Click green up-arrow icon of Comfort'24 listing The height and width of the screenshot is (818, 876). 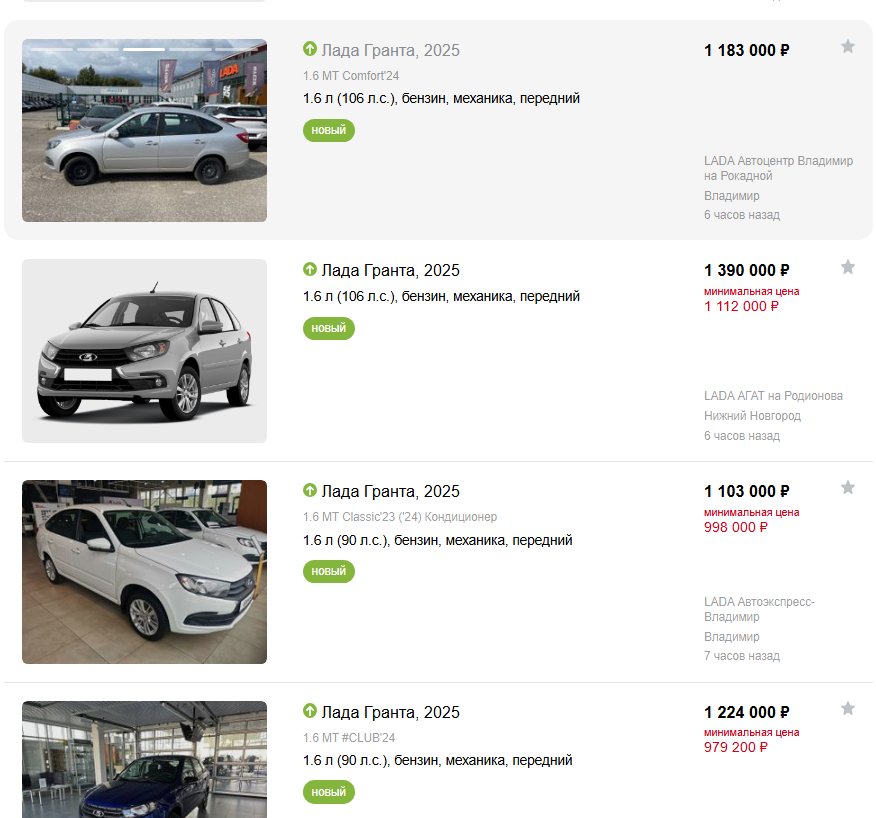point(310,49)
